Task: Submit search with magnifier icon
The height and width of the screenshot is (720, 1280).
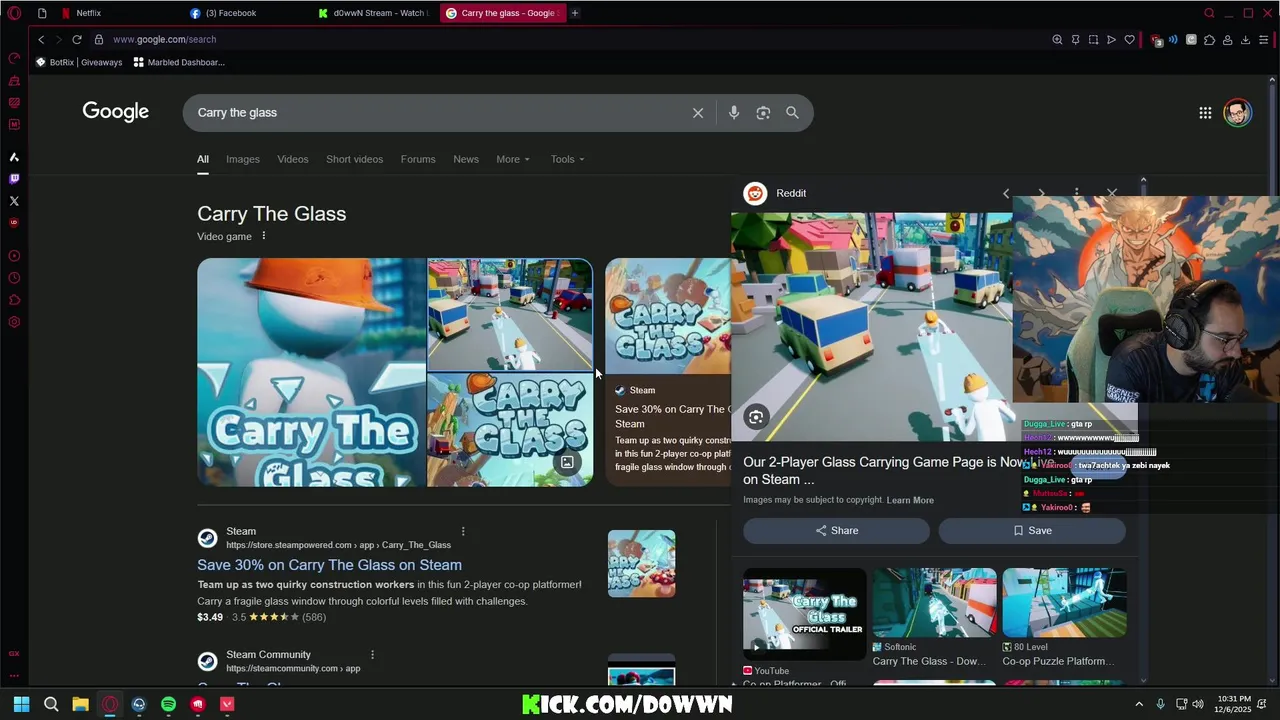Action: tap(792, 113)
